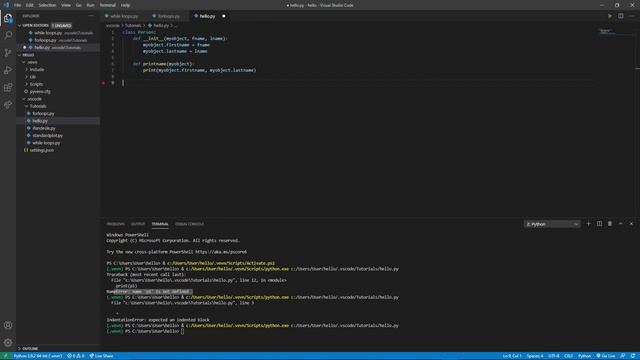This screenshot has width=640, height=360.
Task: Click Spaces: 4 indentation setting
Action: click(535, 356)
